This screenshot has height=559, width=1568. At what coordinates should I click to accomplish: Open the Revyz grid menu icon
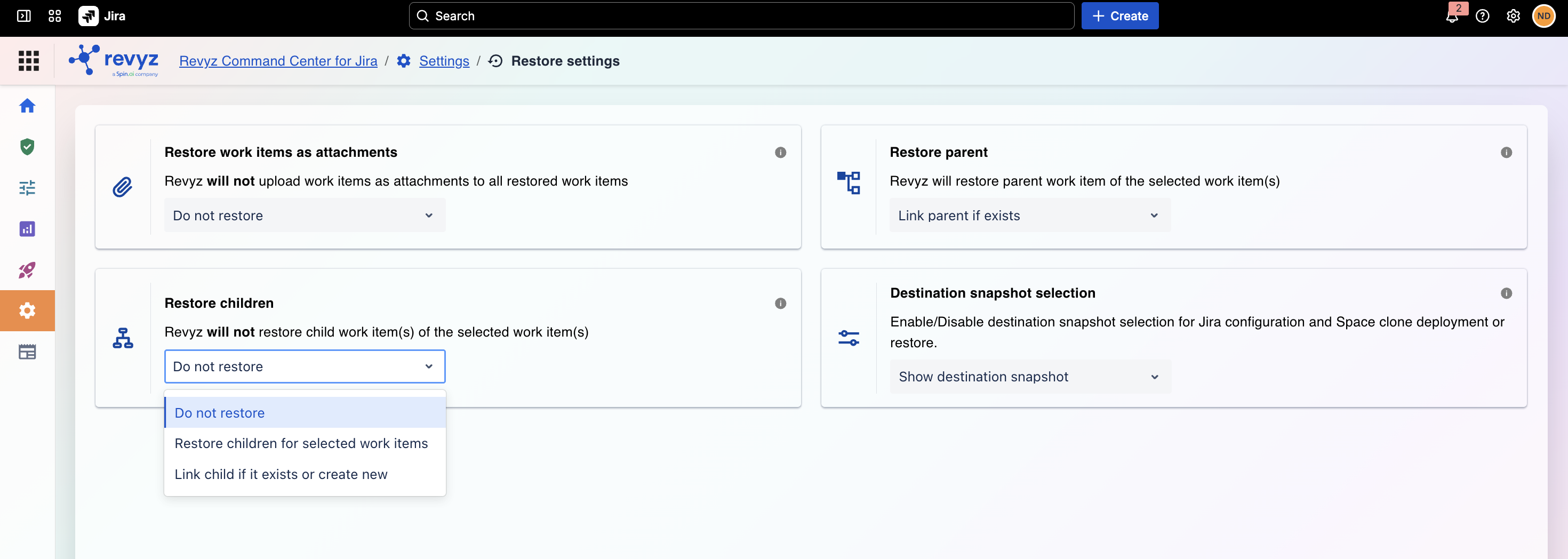pos(29,61)
